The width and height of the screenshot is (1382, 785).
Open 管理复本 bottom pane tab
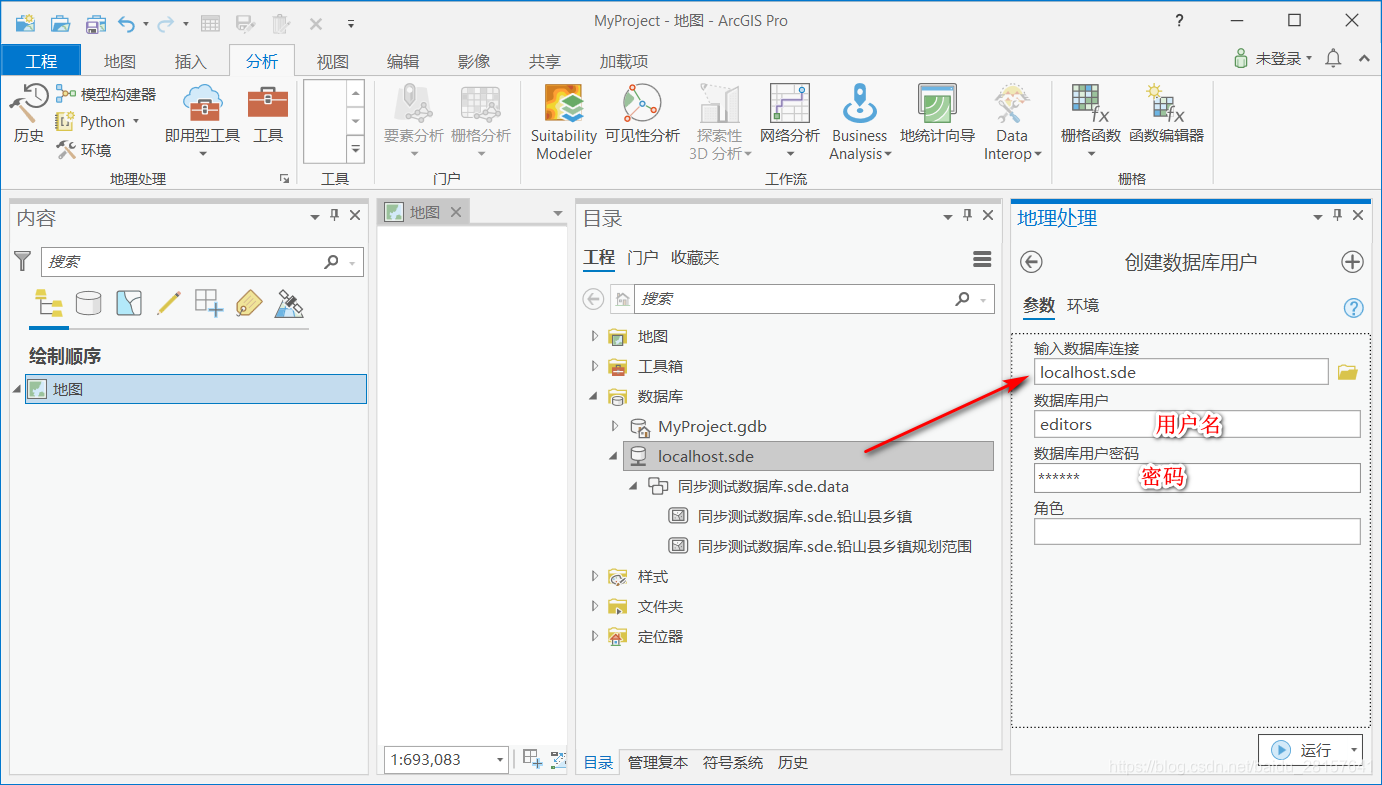tap(658, 762)
